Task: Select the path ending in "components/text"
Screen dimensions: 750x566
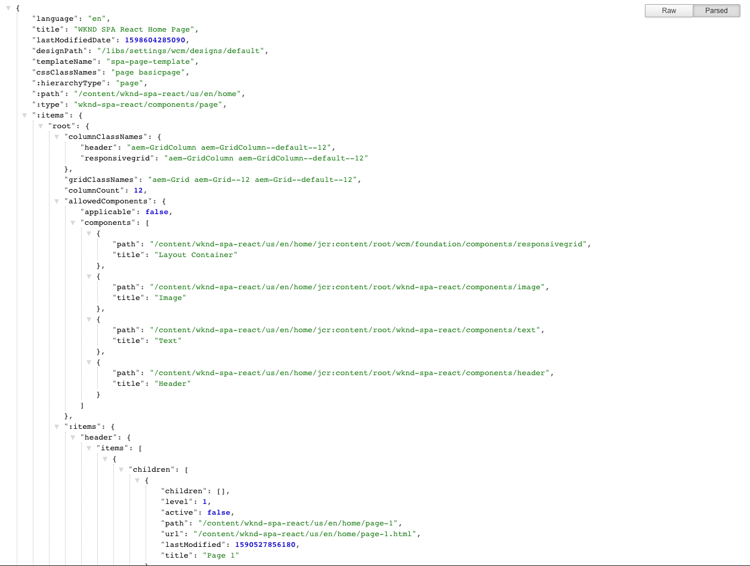Action: (x=345, y=330)
